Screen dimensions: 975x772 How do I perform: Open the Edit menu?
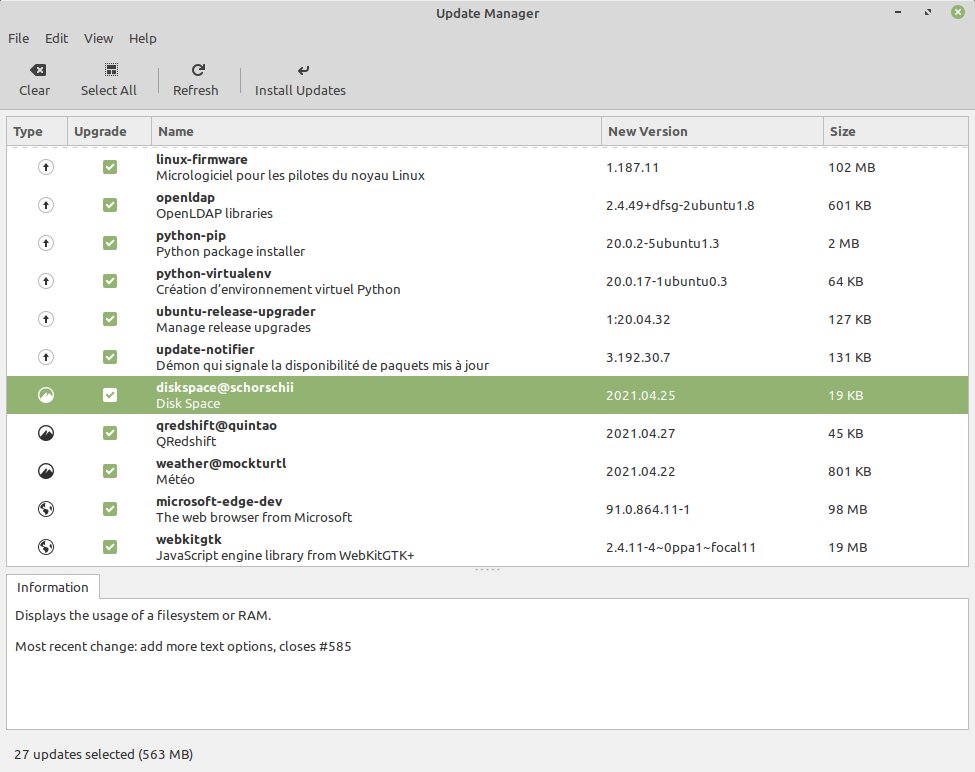(56, 38)
